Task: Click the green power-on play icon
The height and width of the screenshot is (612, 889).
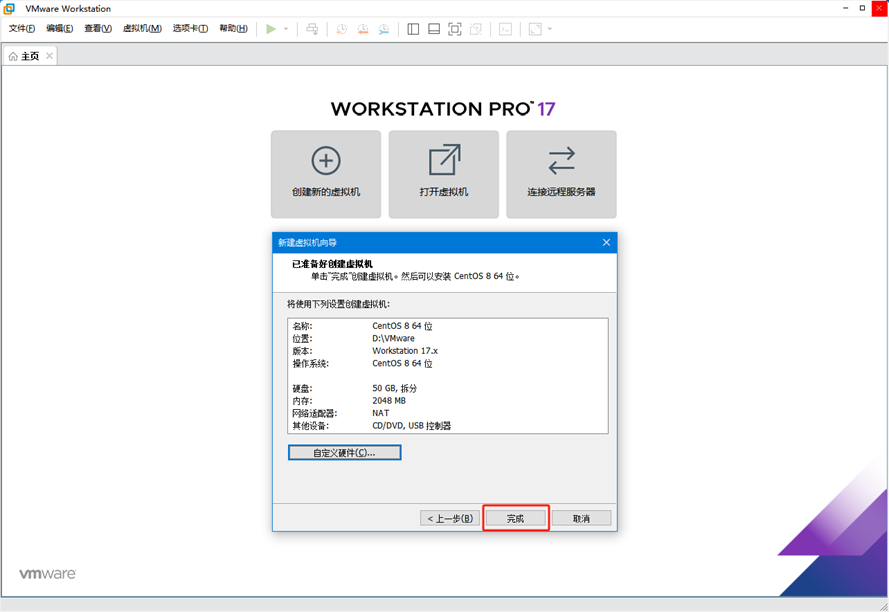Action: 271,29
